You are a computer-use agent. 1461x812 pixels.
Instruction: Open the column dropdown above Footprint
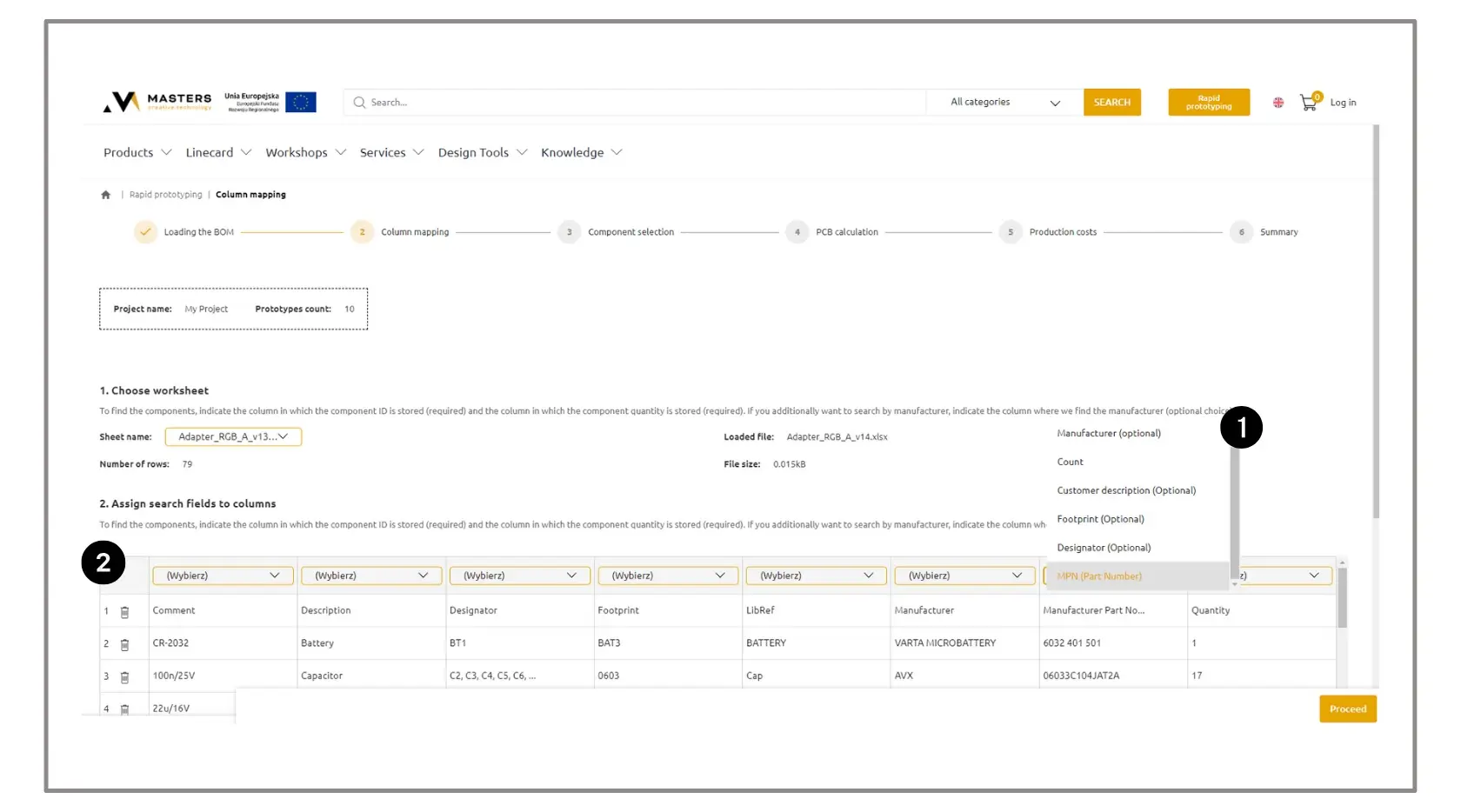point(668,576)
